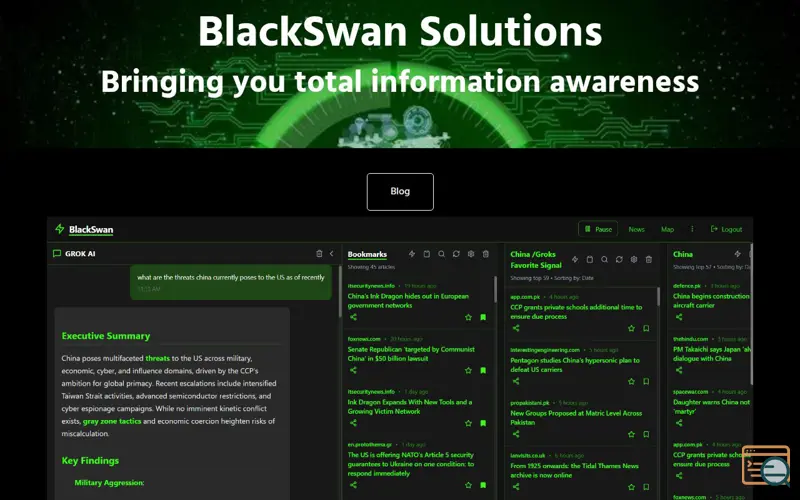This screenshot has width=800, height=500.
Task: Click the lightning icon in Bookmarks column
Action: coord(412,254)
